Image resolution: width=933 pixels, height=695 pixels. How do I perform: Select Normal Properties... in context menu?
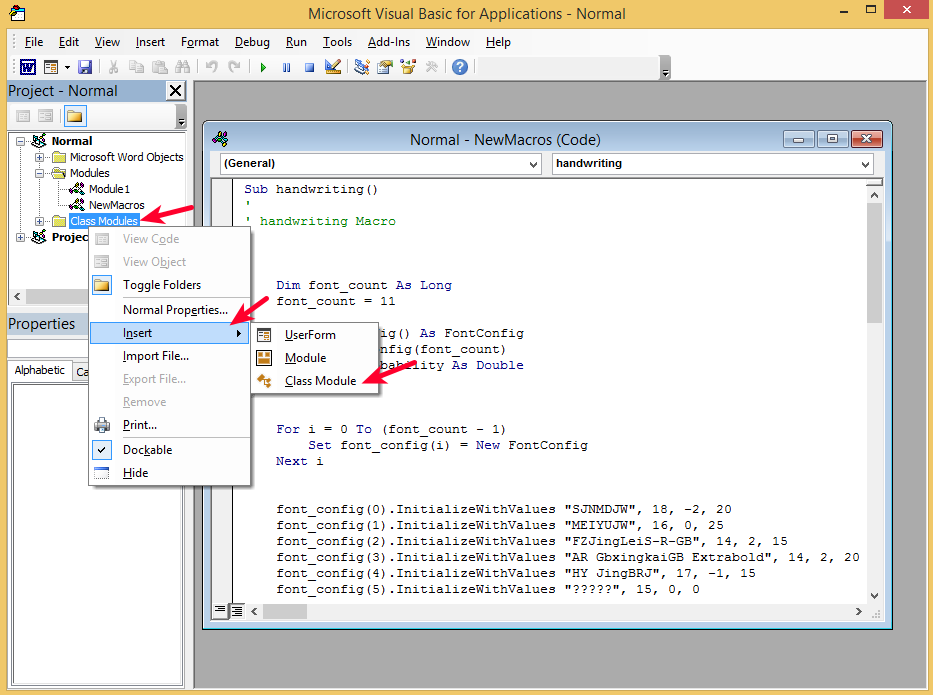click(175, 310)
